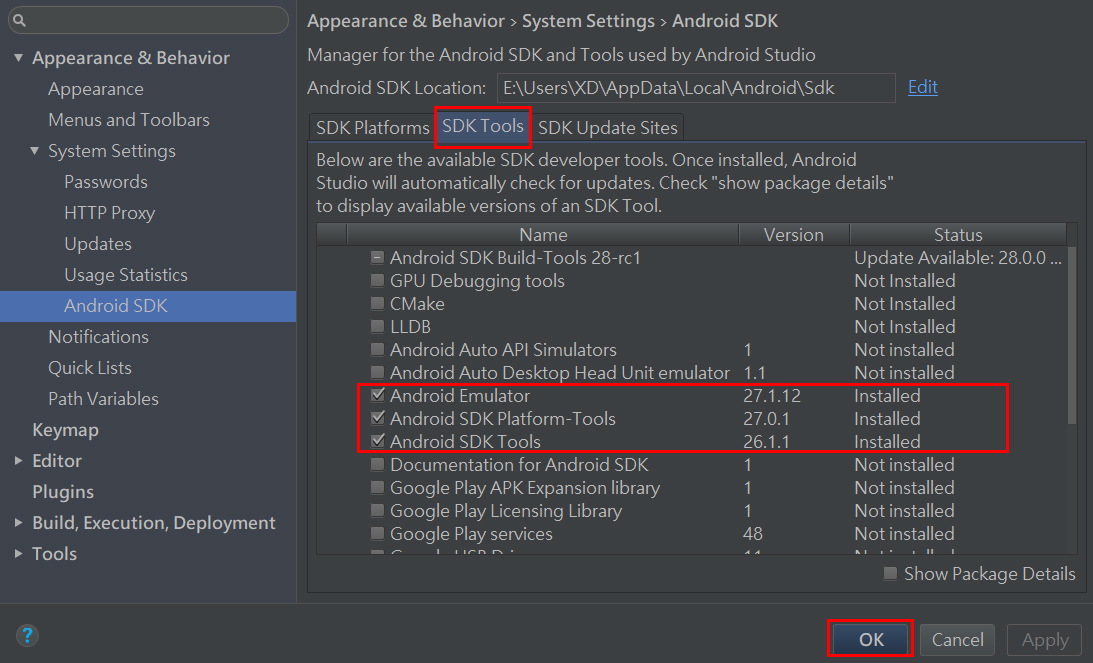Click 'Not Installed' status for CMake
Image resolution: width=1093 pixels, height=663 pixels.
pos(905,304)
